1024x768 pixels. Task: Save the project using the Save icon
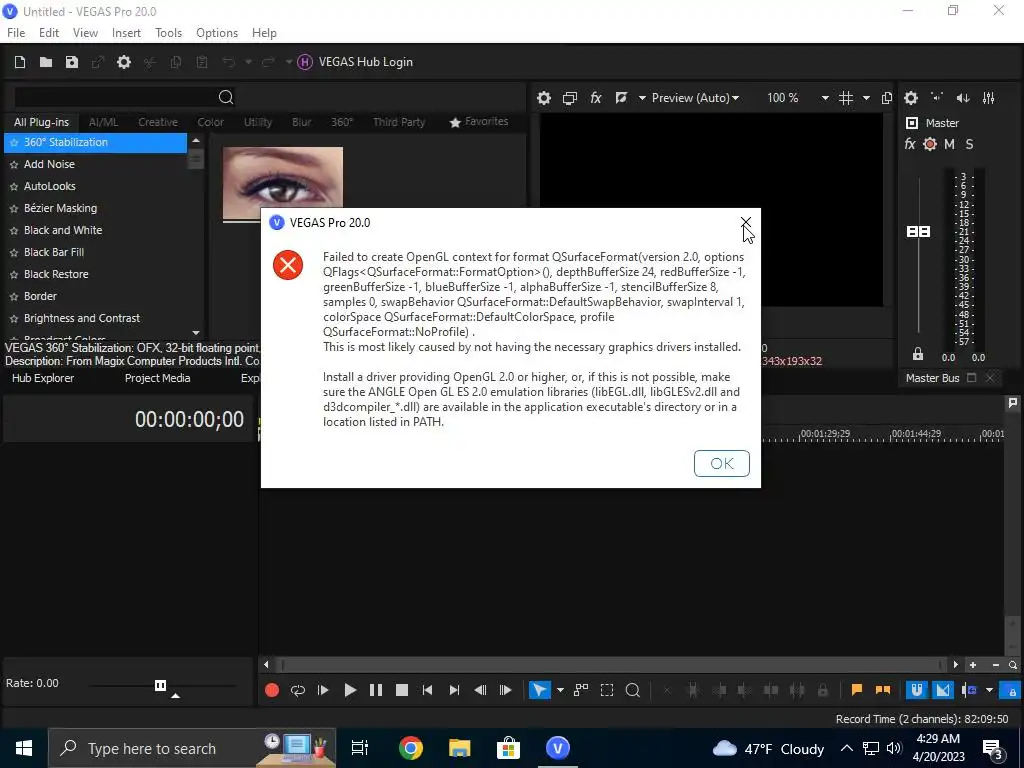(72, 62)
